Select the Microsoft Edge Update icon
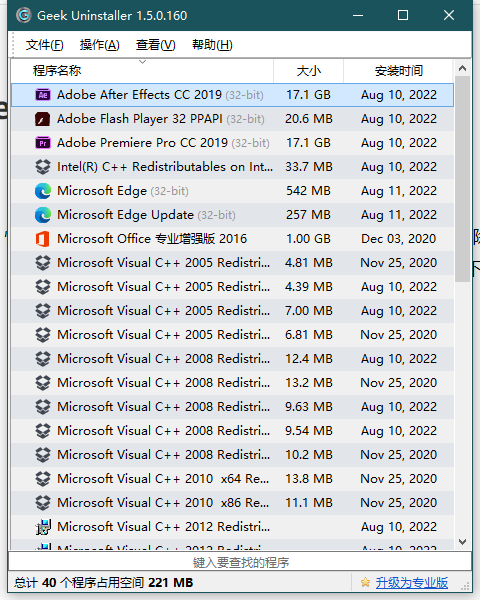 [x=43, y=215]
